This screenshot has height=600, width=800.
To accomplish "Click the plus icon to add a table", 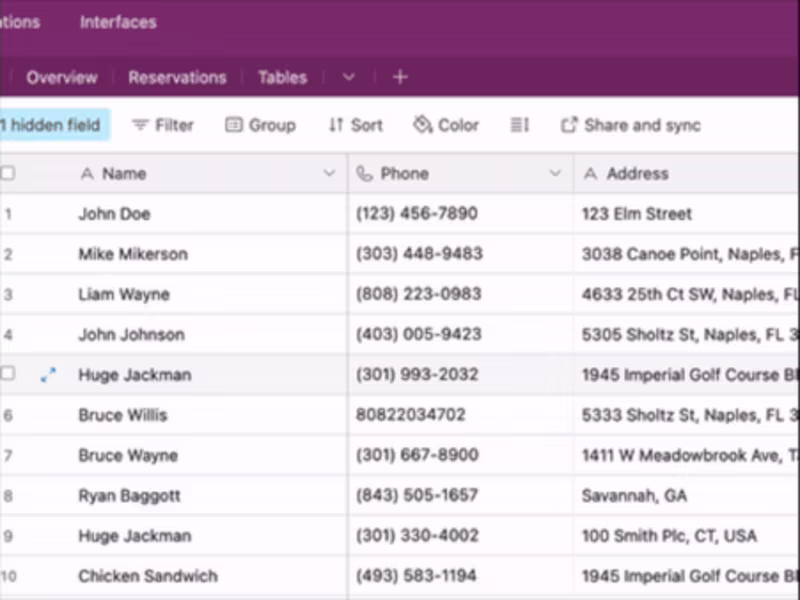I will click(400, 77).
